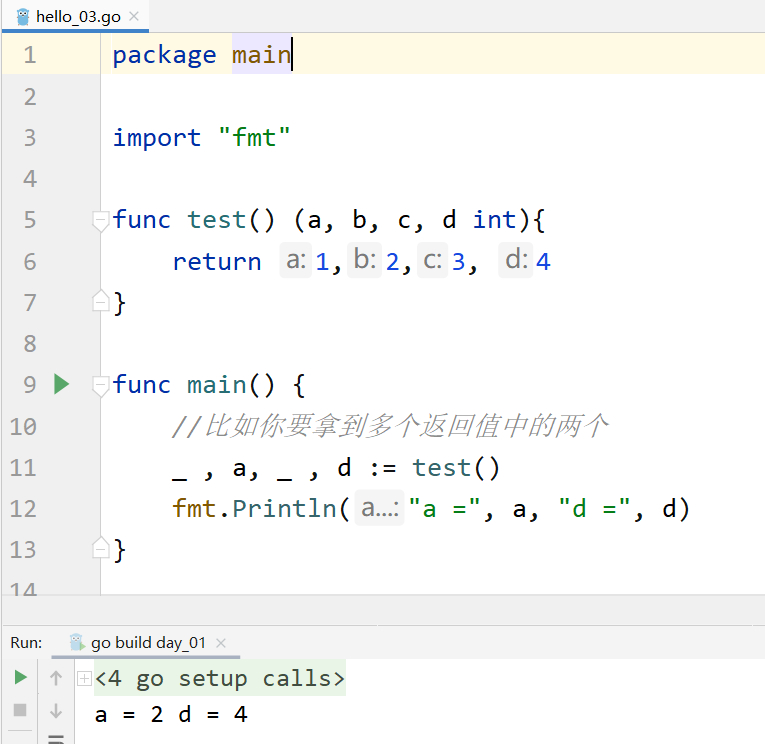Click the up stack trace arrow
Image resolution: width=765 pixels, height=744 pixels.
click(56, 678)
